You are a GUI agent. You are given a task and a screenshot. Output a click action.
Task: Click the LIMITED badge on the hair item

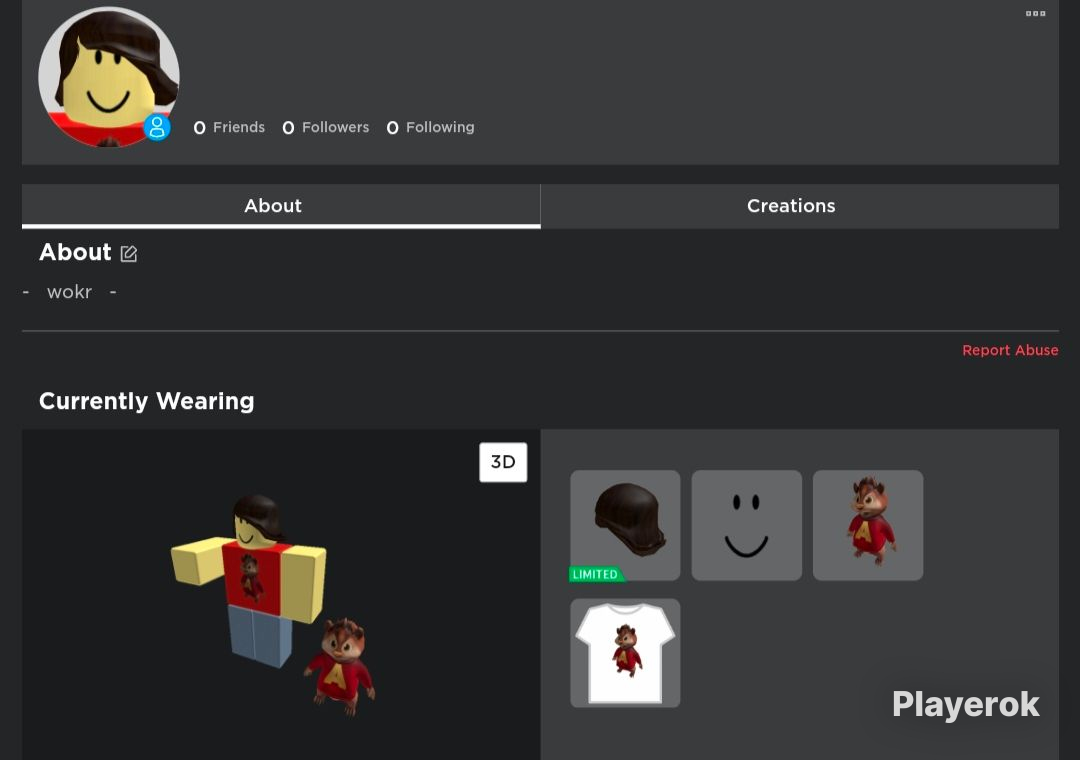click(596, 574)
